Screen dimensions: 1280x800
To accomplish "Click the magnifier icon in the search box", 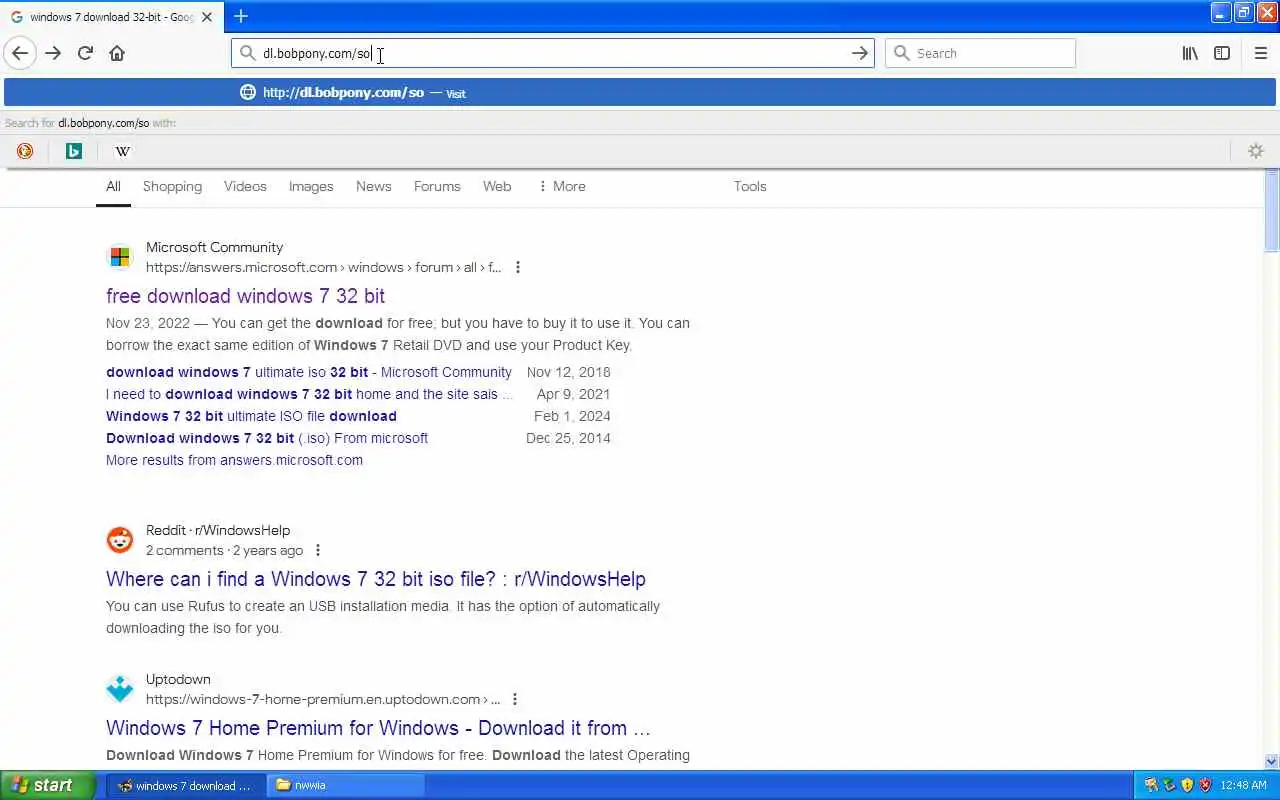I will [902, 53].
